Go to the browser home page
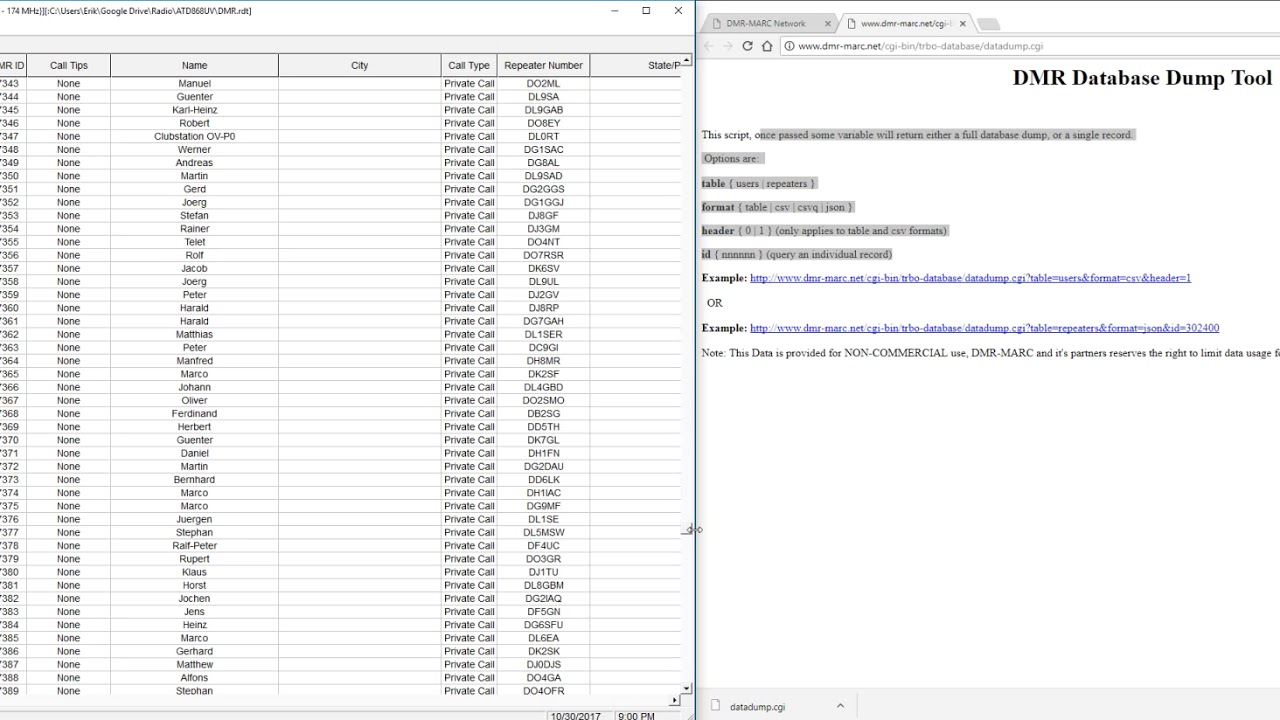This screenshot has width=1280, height=720. (767, 46)
